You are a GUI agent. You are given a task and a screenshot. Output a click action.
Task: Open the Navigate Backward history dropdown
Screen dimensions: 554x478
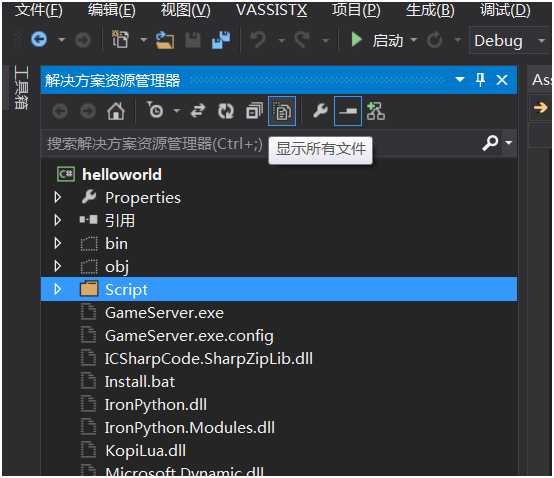coord(62,40)
